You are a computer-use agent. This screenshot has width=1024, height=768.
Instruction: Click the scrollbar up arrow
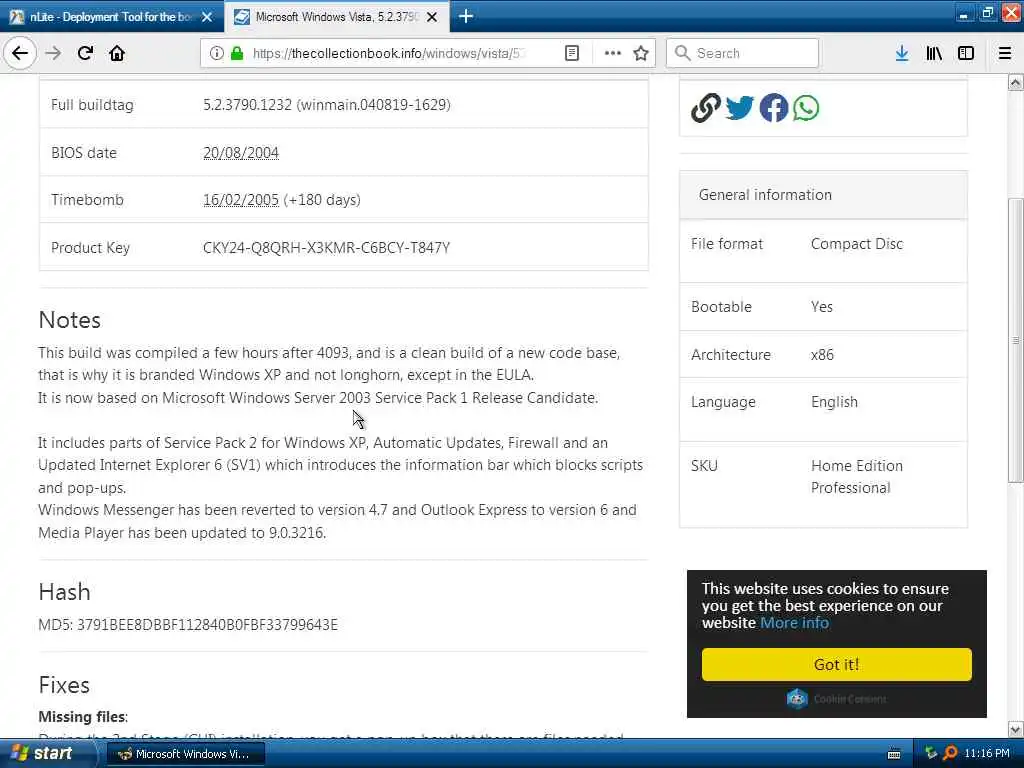[x=1015, y=82]
